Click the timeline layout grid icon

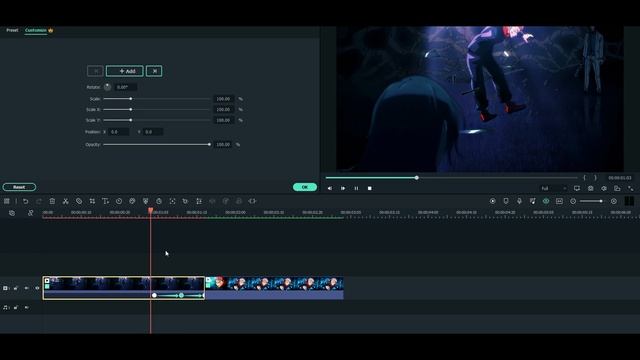point(7,201)
